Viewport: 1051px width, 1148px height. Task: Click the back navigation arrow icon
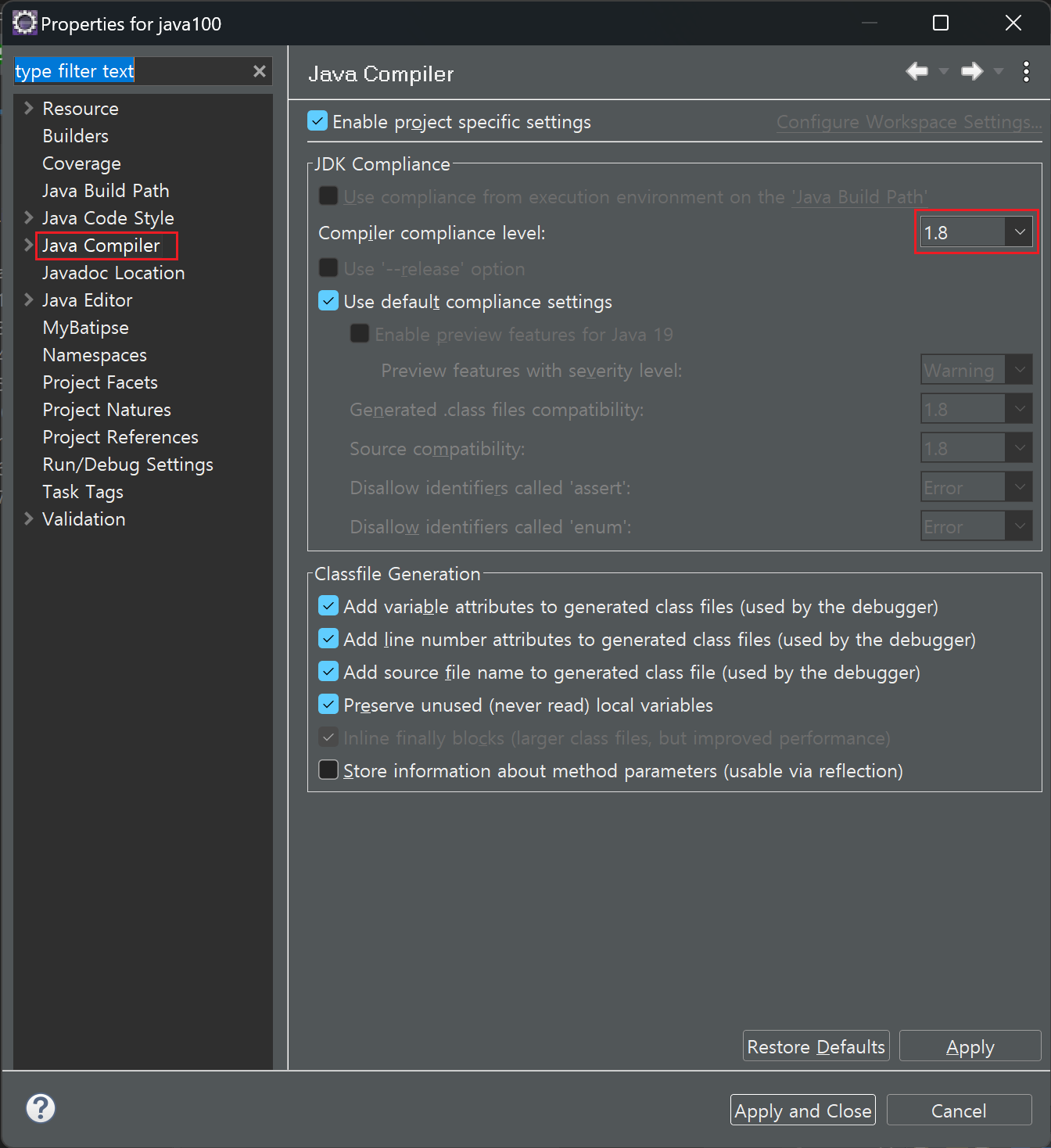click(x=916, y=72)
